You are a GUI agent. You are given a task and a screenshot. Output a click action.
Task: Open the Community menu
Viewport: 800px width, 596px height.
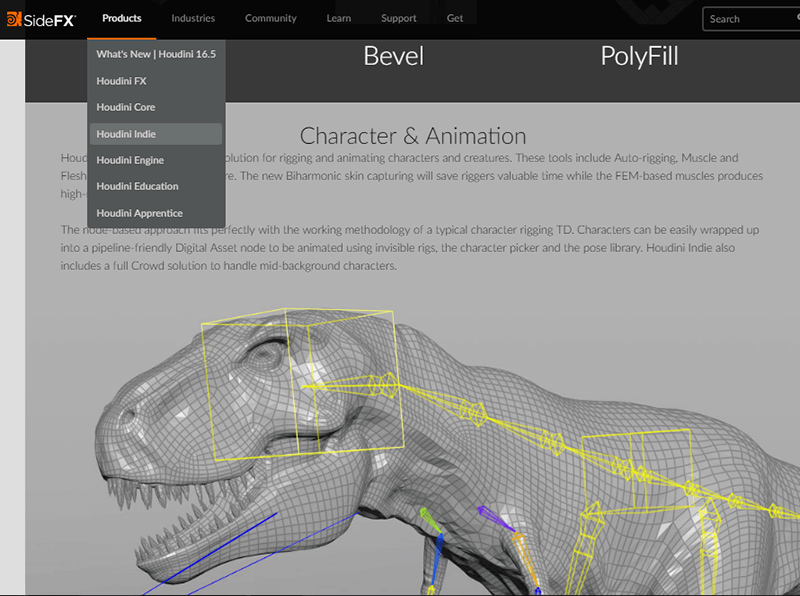(x=270, y=18)
